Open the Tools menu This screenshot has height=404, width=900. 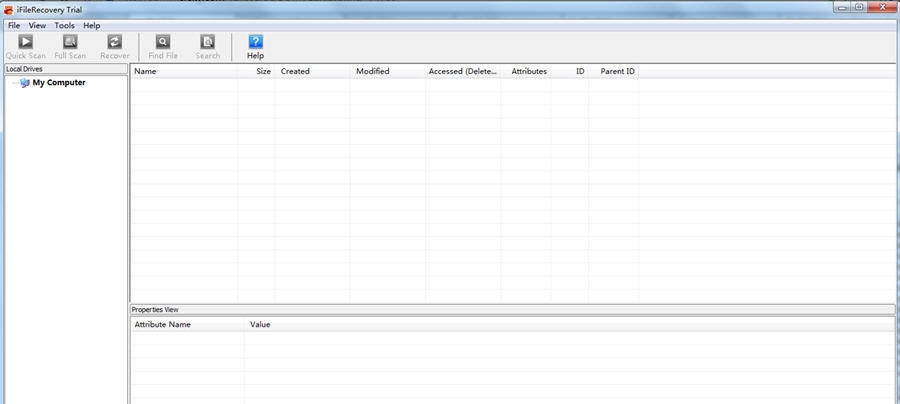pos(64,25)
